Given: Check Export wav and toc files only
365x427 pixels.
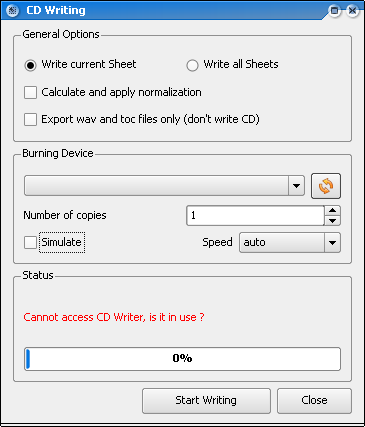Looking at the screenshot, I should [x=30, y=119].
